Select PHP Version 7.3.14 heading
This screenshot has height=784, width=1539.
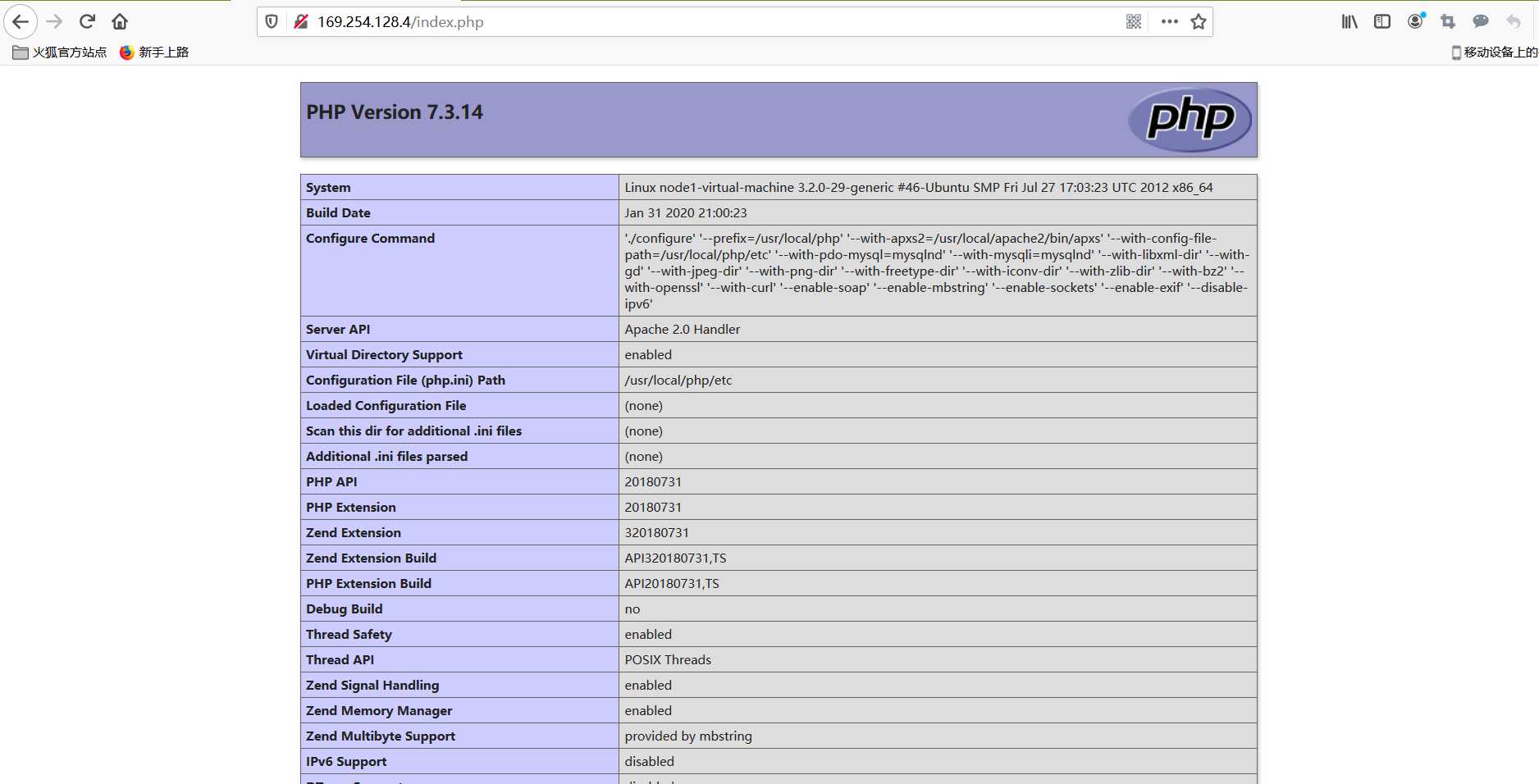tap(395, 112)
